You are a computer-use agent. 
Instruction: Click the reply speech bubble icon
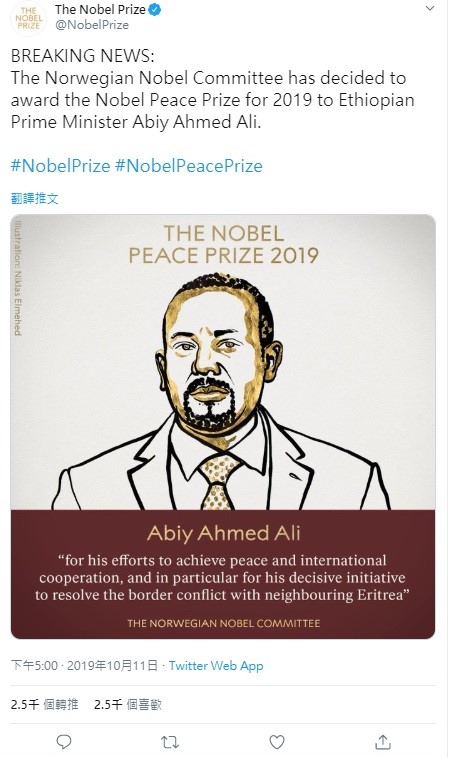pyautogui.click(x=64, y=742)
